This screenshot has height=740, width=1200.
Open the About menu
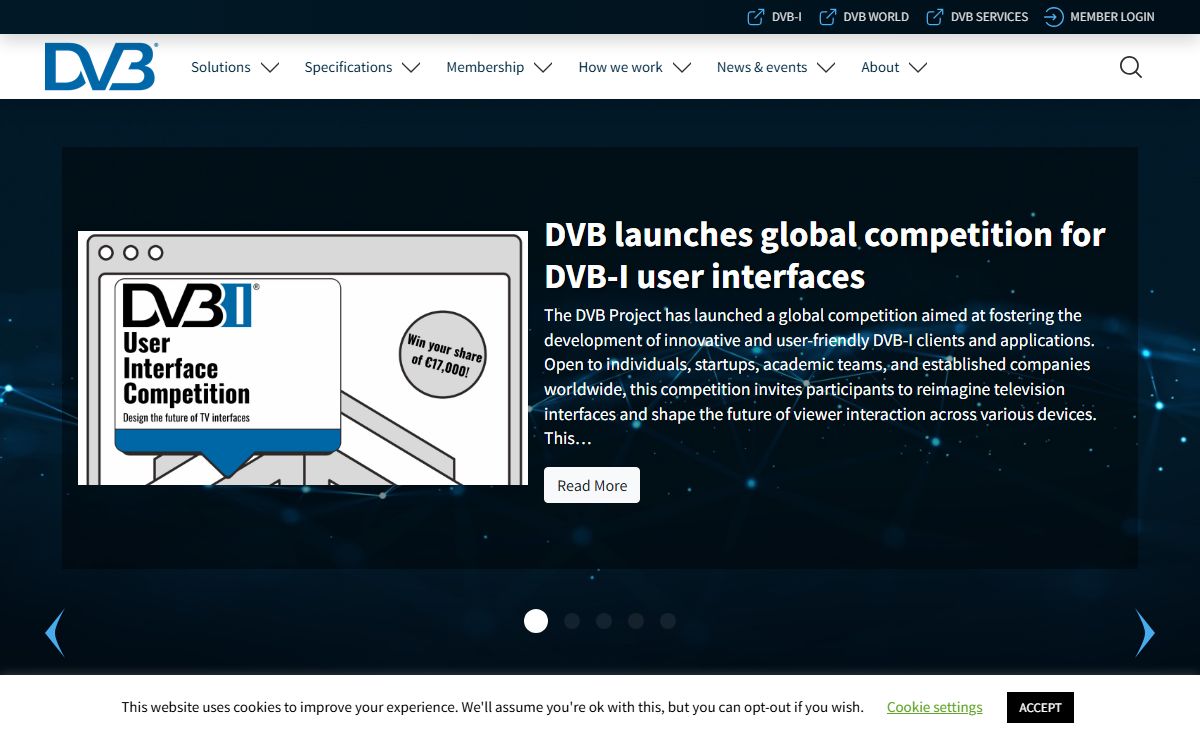pos(880,67)
